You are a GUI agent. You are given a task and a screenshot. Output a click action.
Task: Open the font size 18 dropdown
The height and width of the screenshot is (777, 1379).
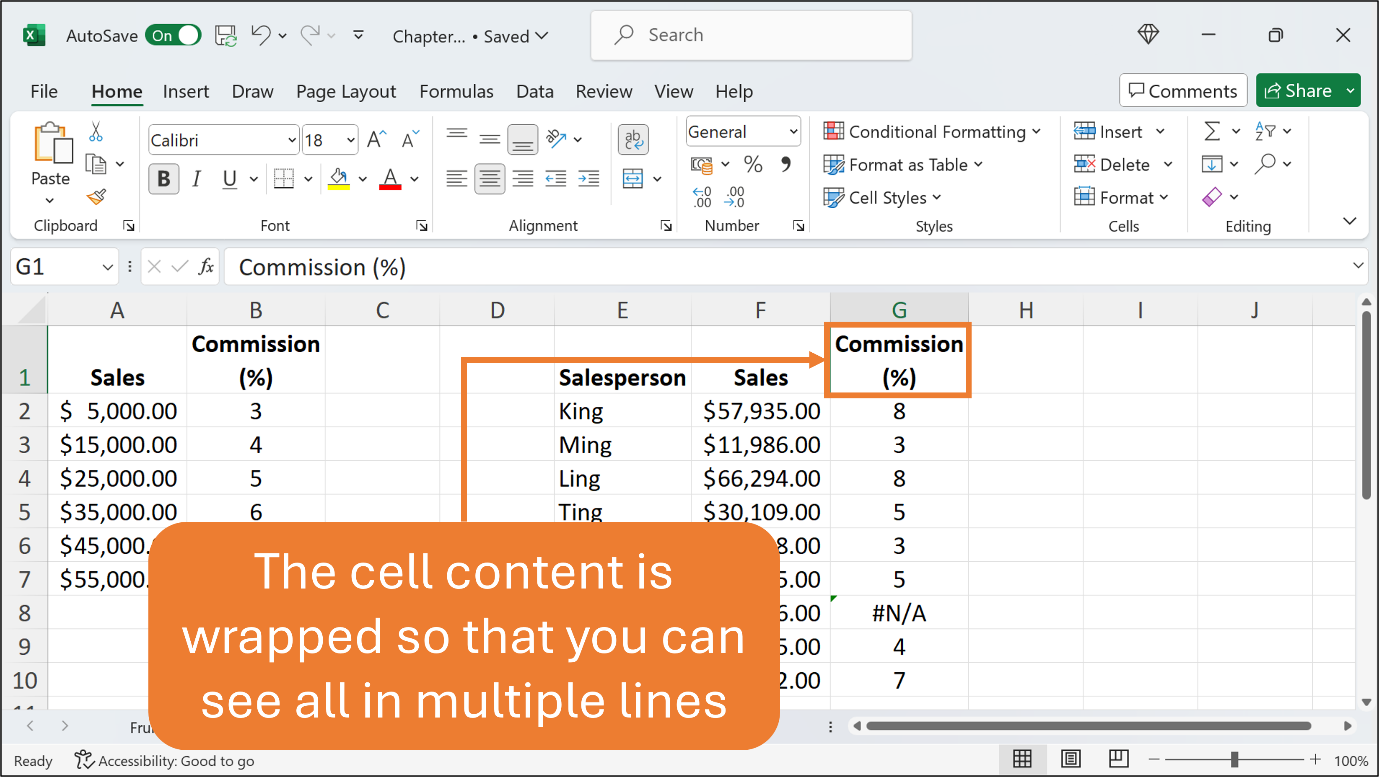click(x=351, y=140)
